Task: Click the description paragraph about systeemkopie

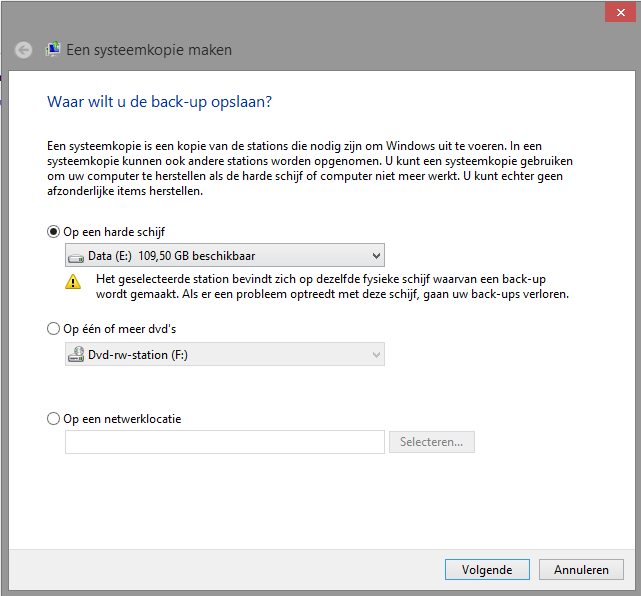Action: click(x=310, y=168)
